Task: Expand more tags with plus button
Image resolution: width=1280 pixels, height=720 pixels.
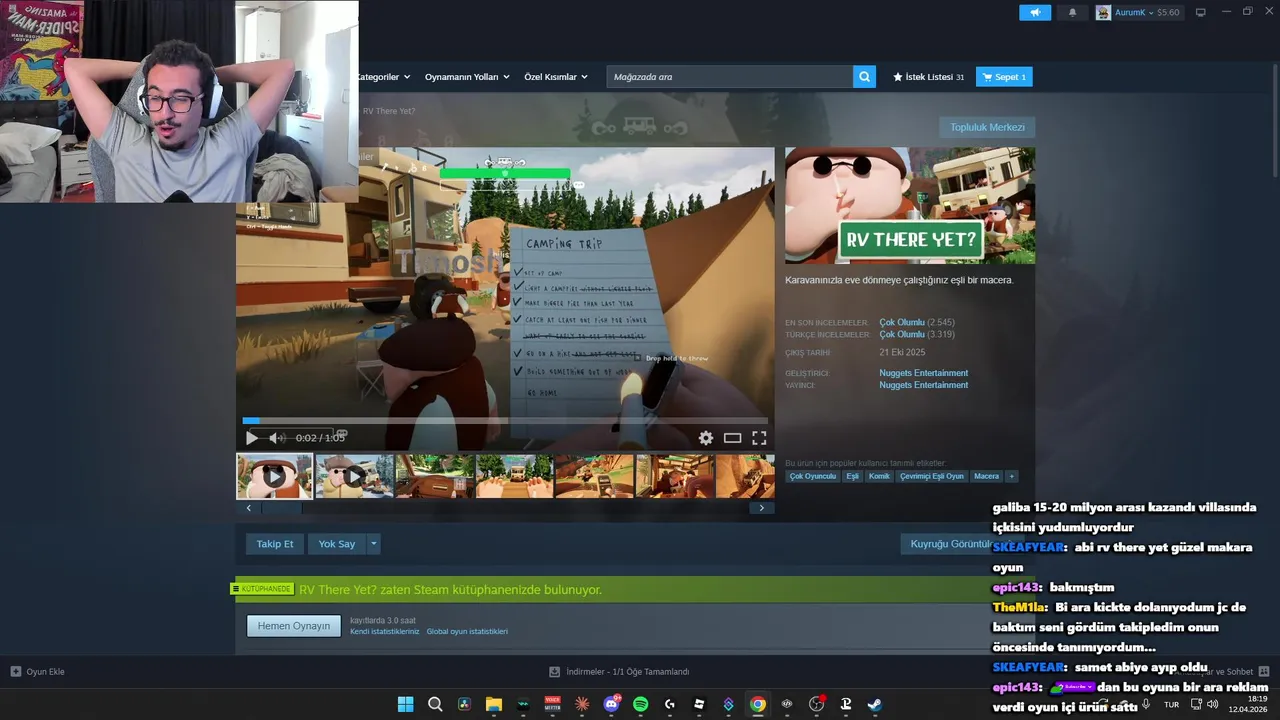Action: [1011, 476]
